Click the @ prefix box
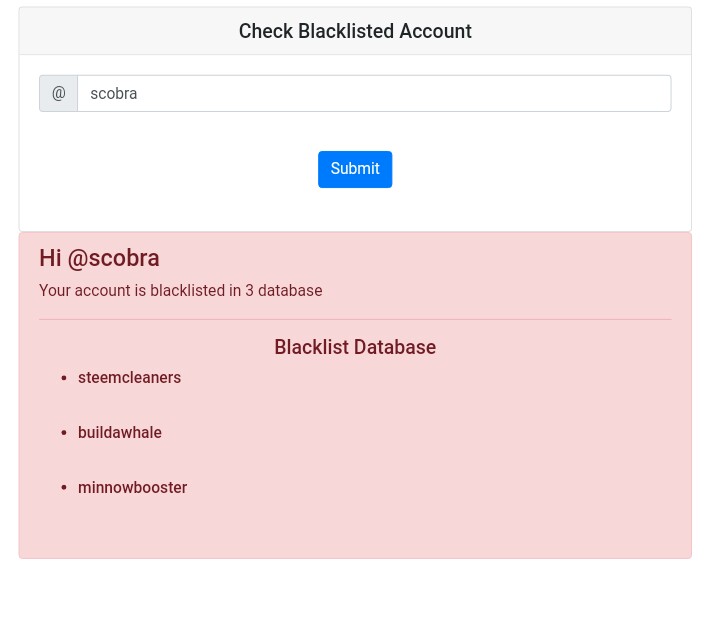The width and height of the screenshot is (720, 633). click(58, 94)
